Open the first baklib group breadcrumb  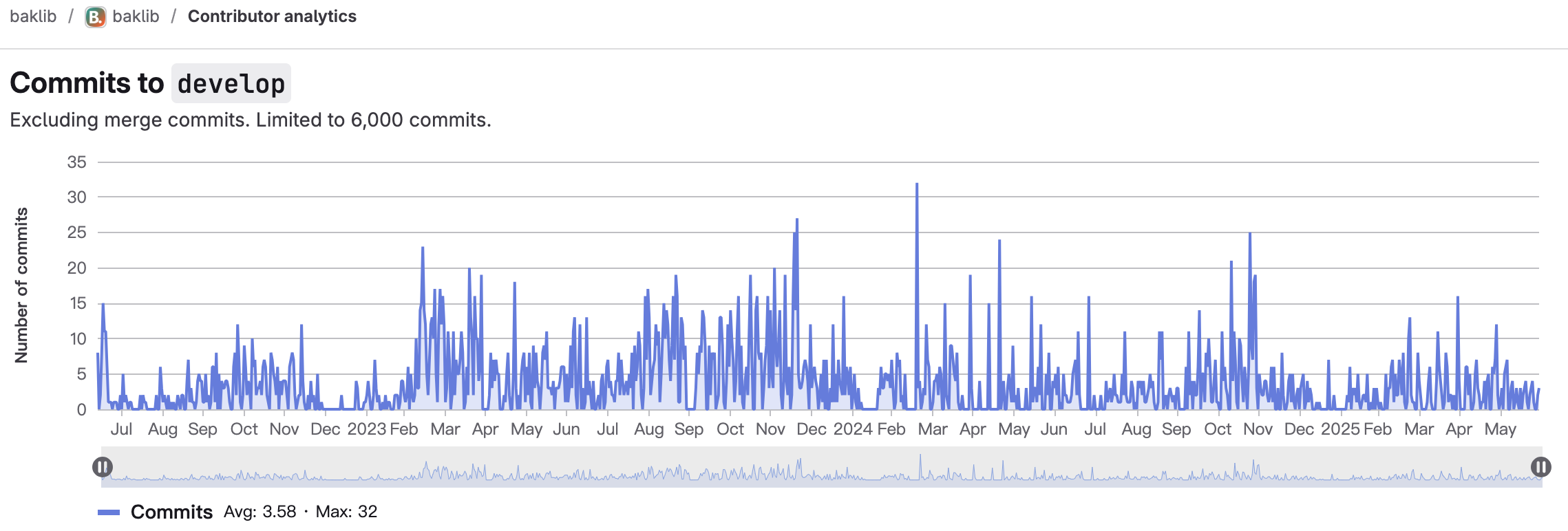[33, 17]
